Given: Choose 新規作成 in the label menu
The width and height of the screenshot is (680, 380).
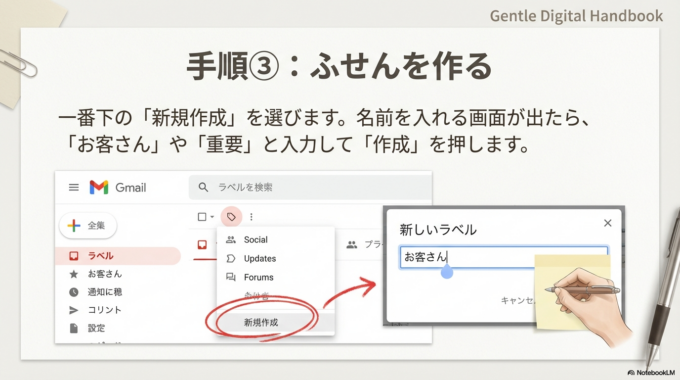Looking at the screenshot, I should 276,322.
